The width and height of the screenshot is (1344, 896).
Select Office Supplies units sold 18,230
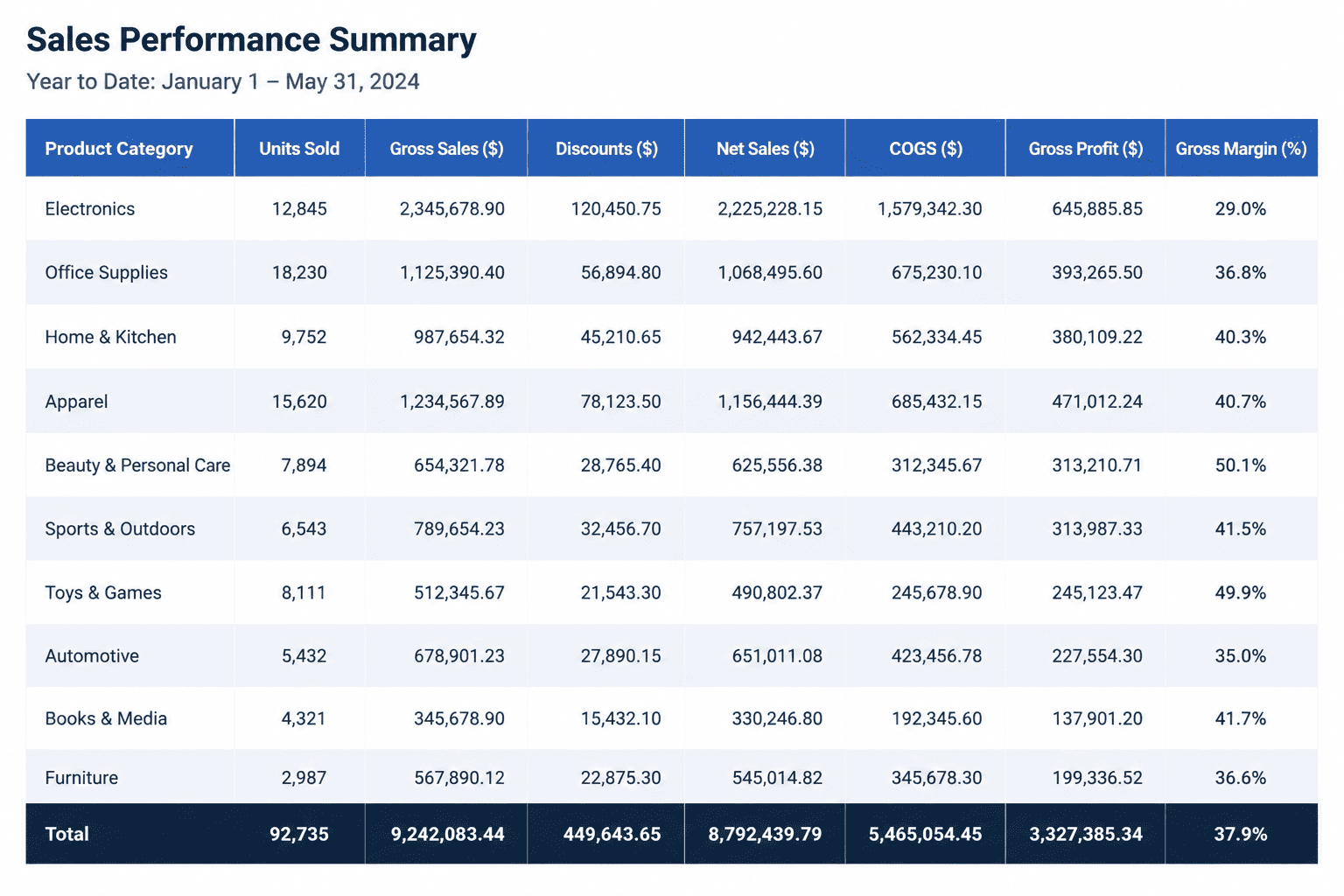(x=299, y=273)
